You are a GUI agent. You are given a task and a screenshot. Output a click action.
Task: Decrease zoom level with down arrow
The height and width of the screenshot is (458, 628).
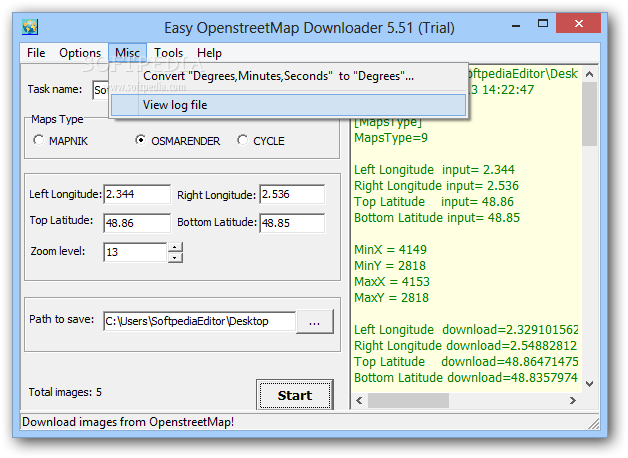[175, 257]
